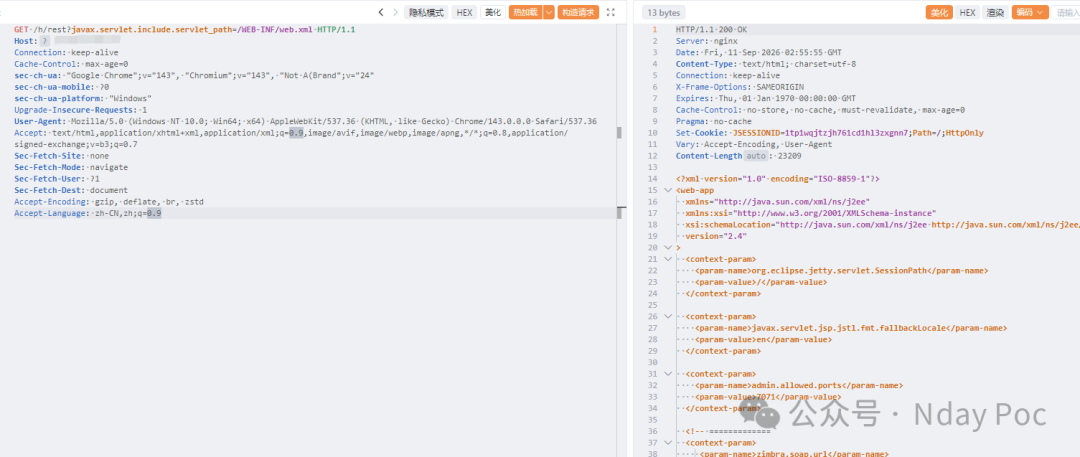
Task: Click the response search input field
Action: pyautogui.click(x=1066, y=12)
